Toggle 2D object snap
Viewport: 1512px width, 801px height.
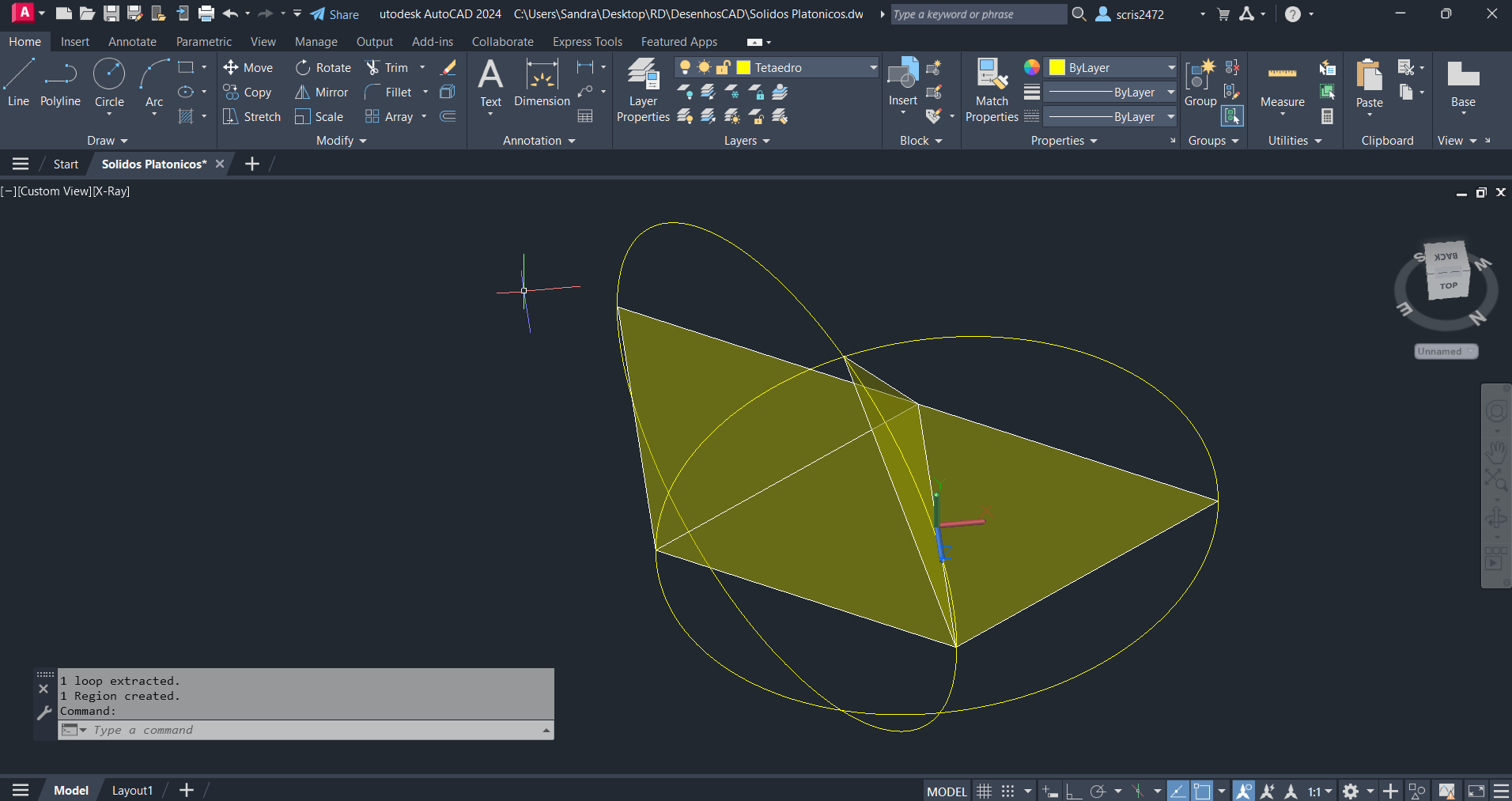coord(1202,791)
